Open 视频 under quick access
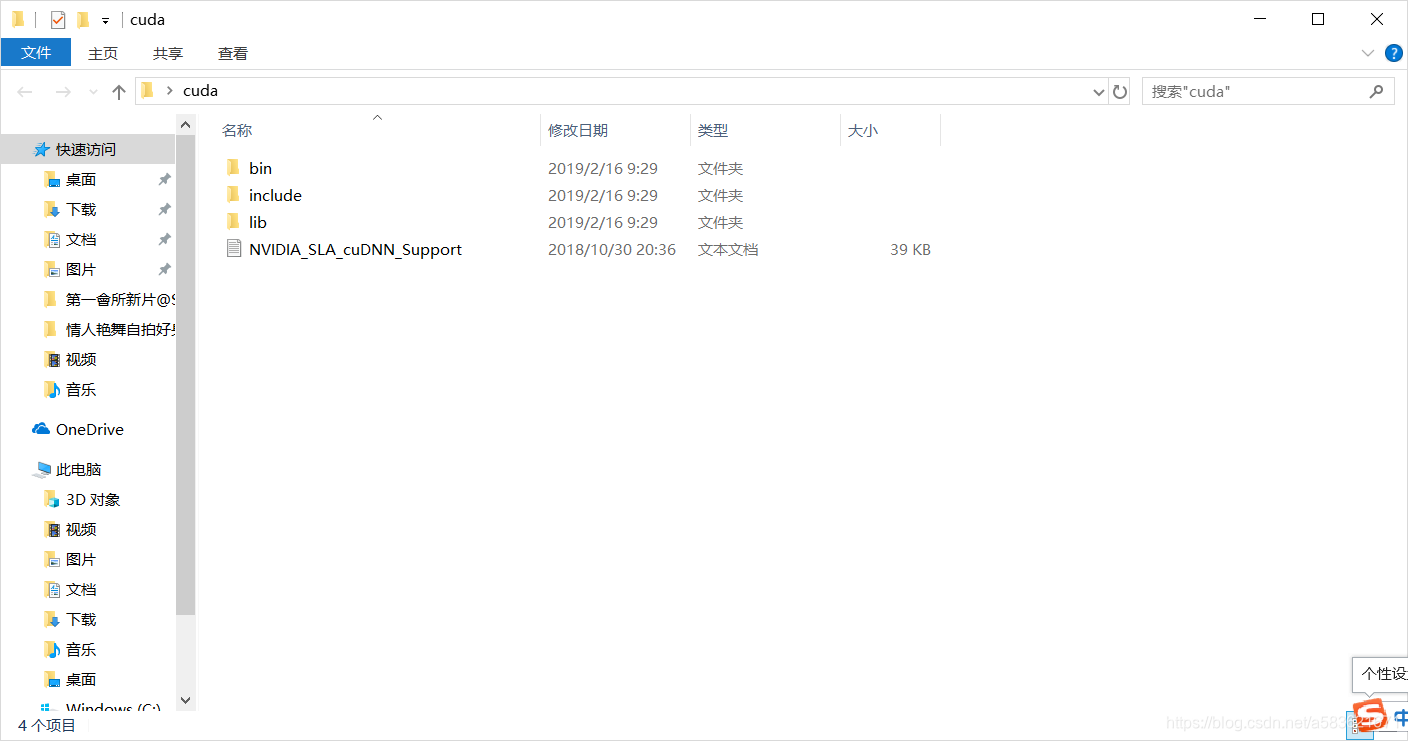This screenshot has height=741, width=1408. (x=81, y=359)
